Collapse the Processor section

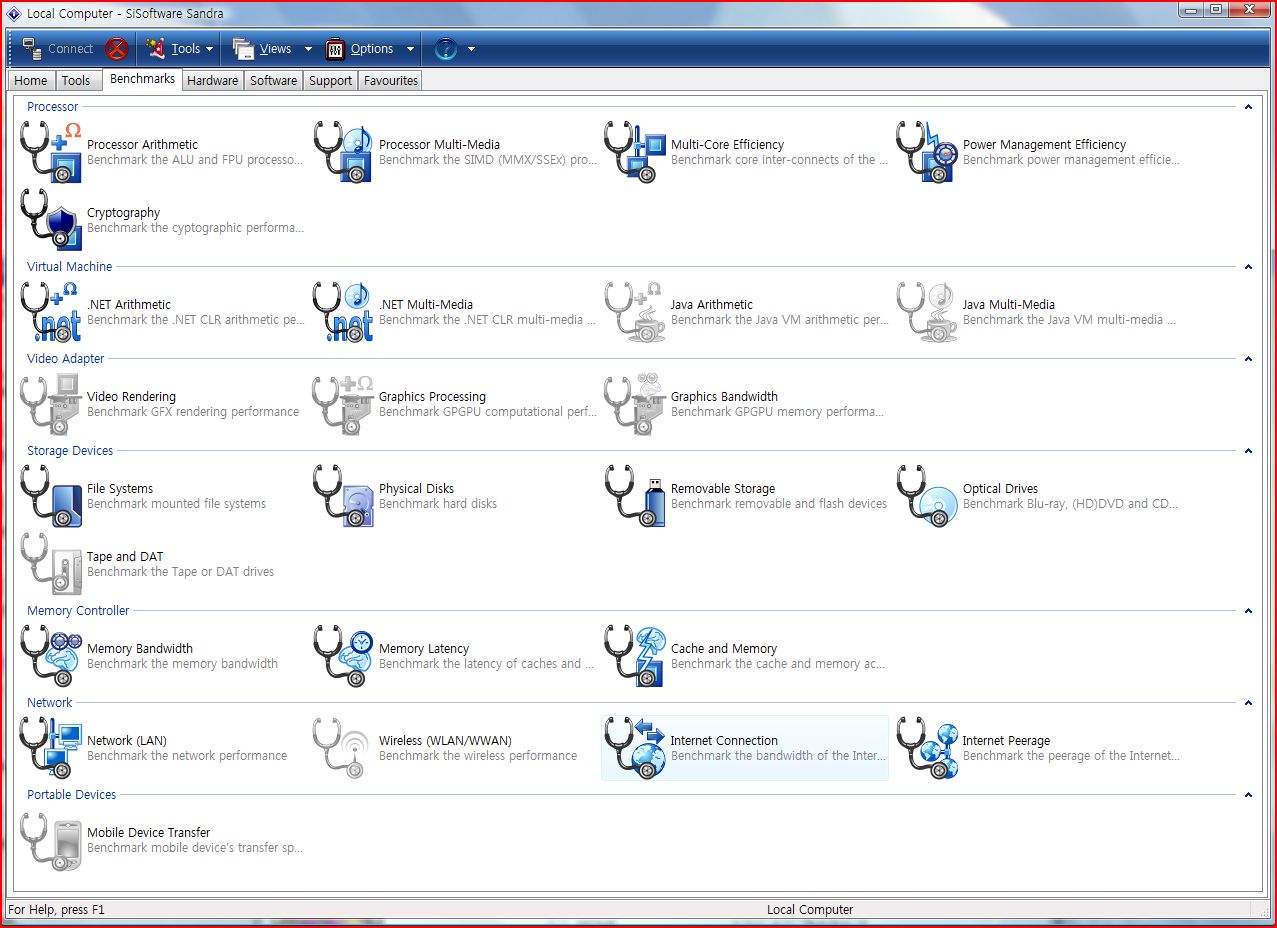point(1248,107)
